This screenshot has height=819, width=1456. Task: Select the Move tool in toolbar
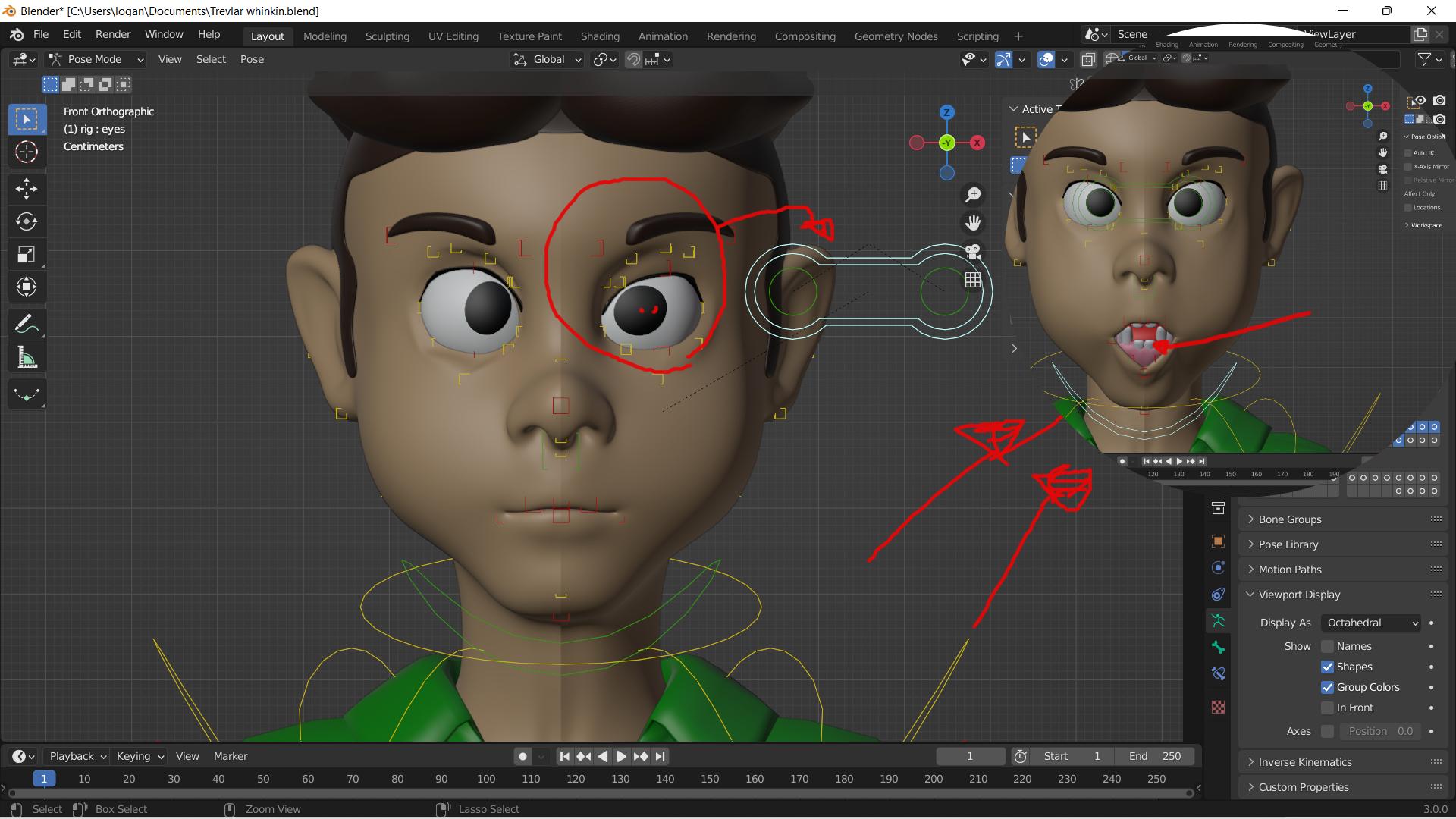point(26,188)
